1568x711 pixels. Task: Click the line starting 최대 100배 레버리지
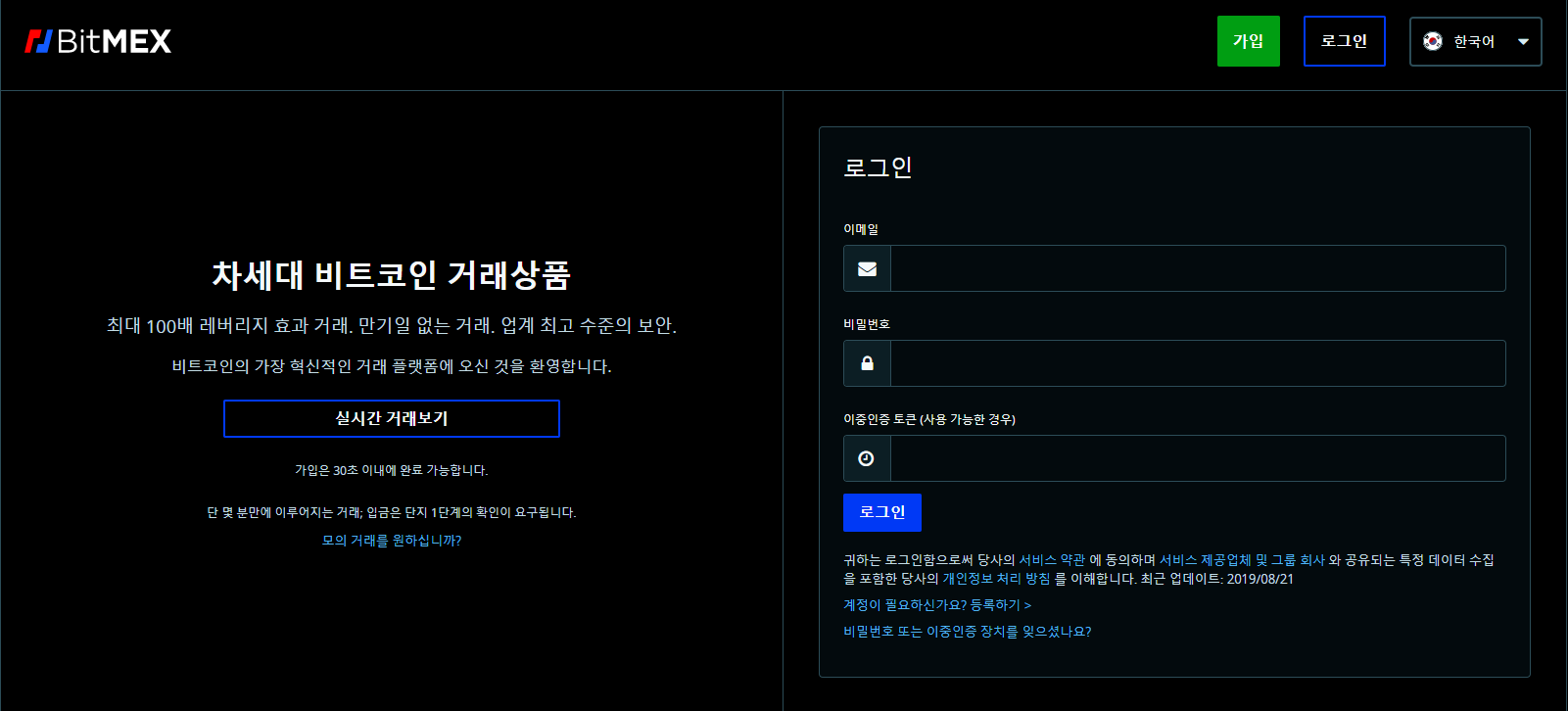(x=392, y=325)
